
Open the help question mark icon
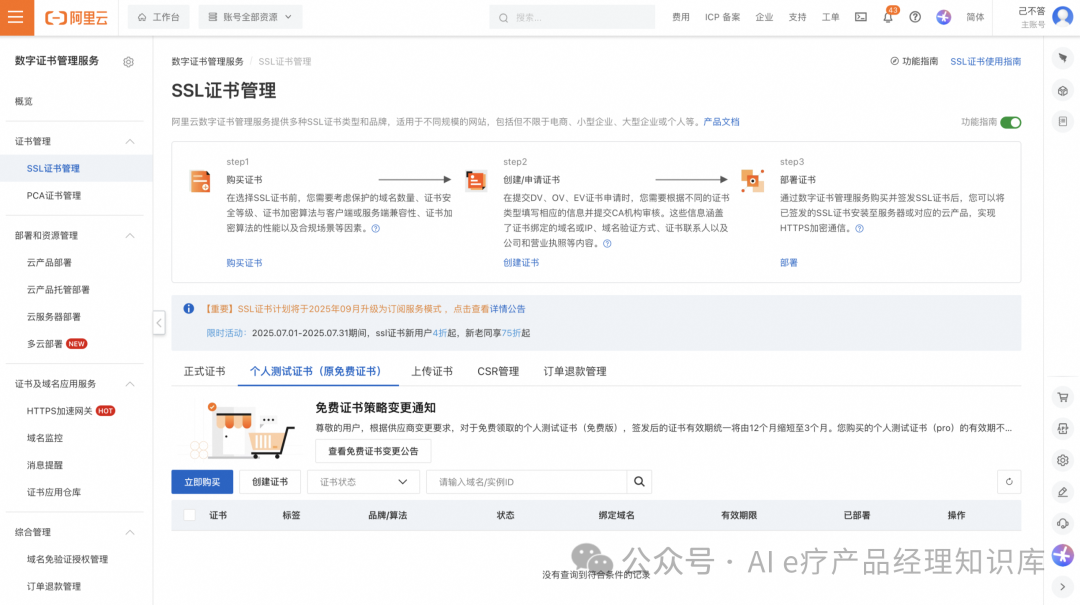[x=915, y=17]
